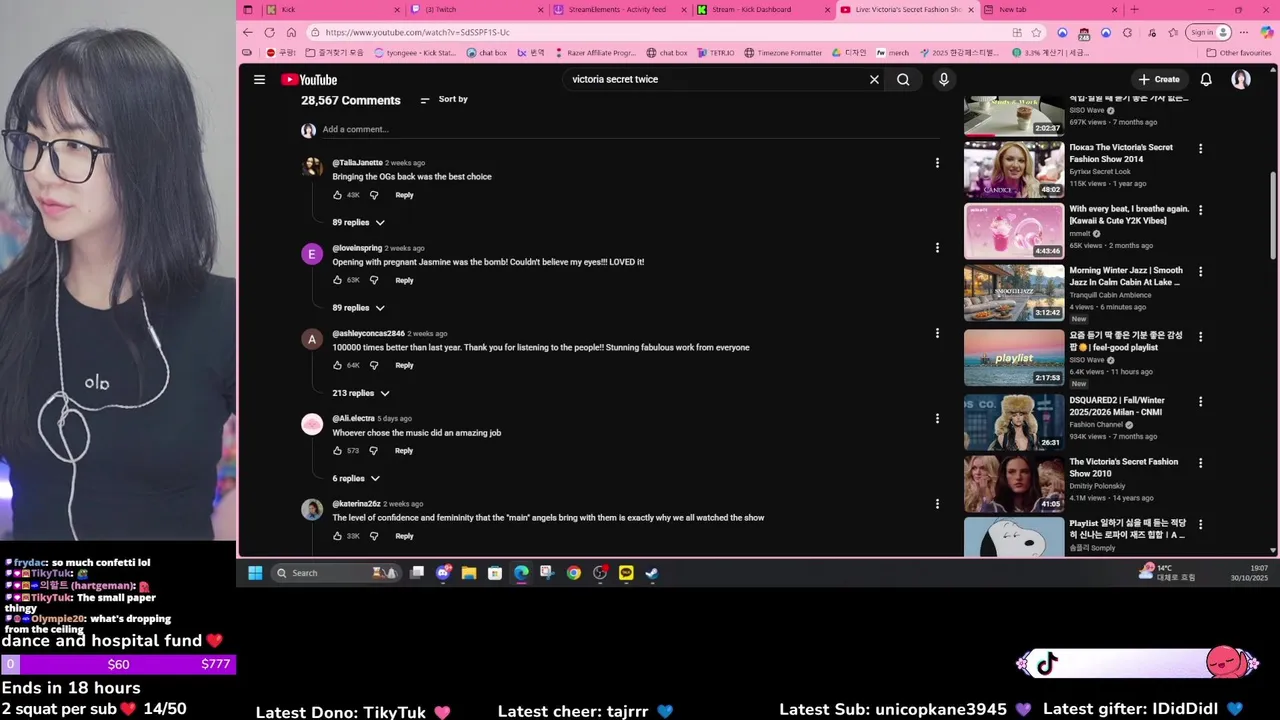This screenshot has width=1280, height=720.
Task: Open Victoria's Secret Fashion Show 2014 thumbnail
Action: tap(1014, 170)
